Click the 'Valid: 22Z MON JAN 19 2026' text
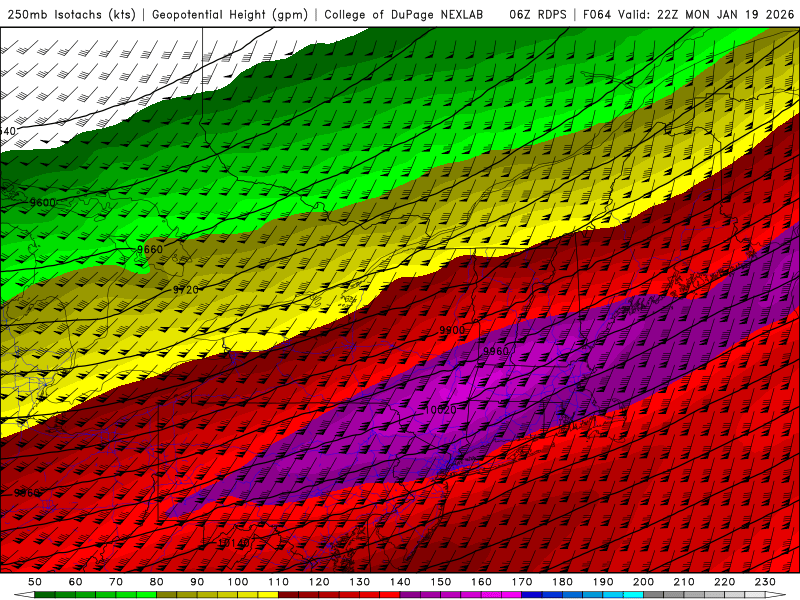The image size is (800, 600). pyautogui.click(x=707, y=15)
